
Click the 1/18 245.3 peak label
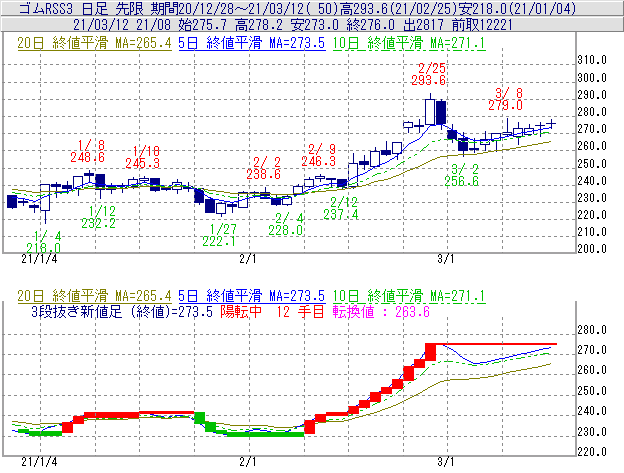[143, 157]
